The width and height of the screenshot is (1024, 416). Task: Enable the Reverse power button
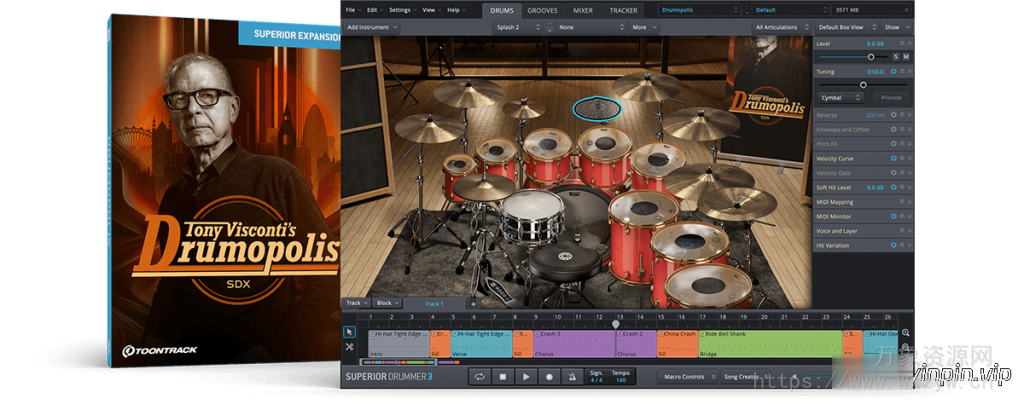pos(893,115)
